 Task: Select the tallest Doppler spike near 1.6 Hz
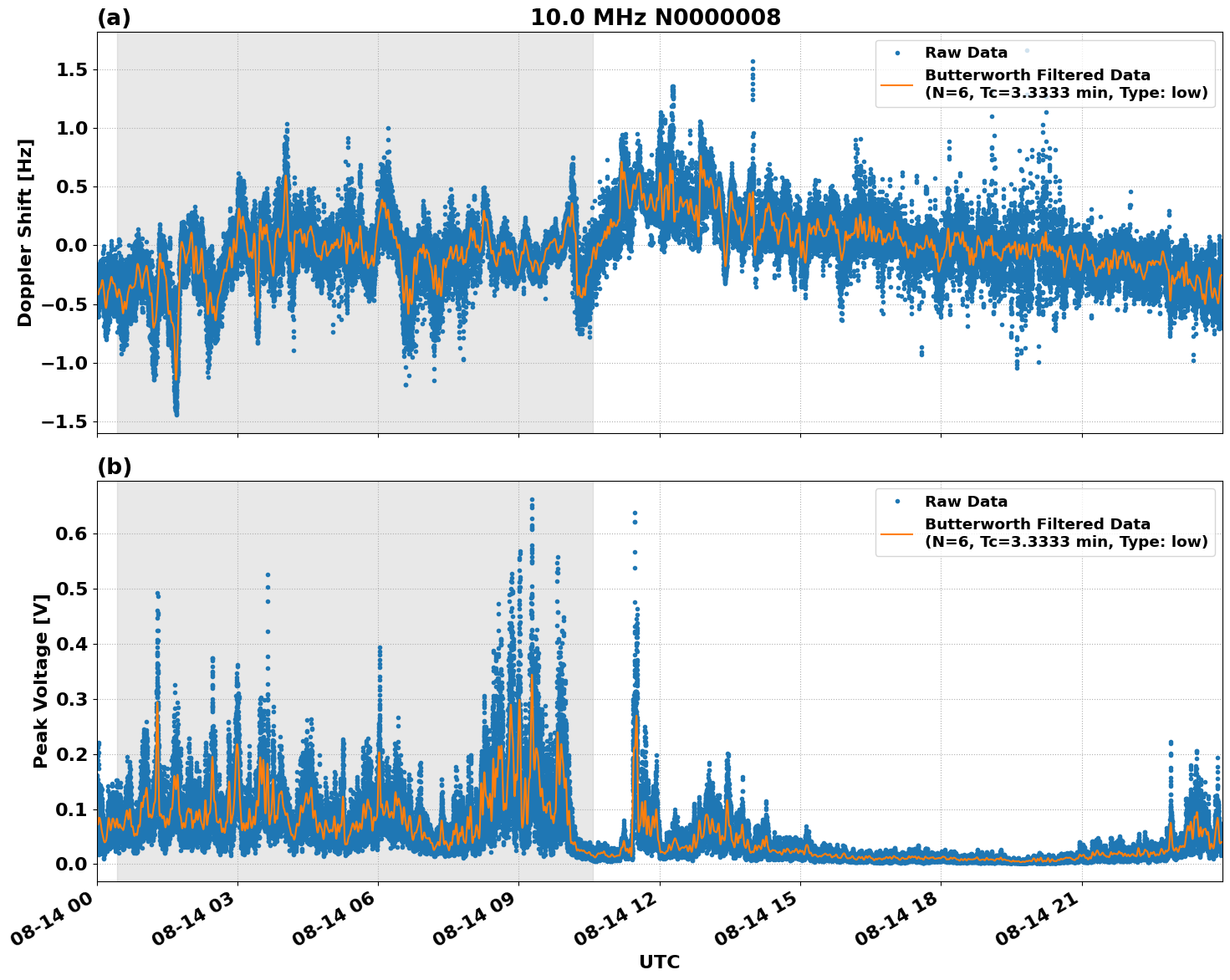[752, 59]
